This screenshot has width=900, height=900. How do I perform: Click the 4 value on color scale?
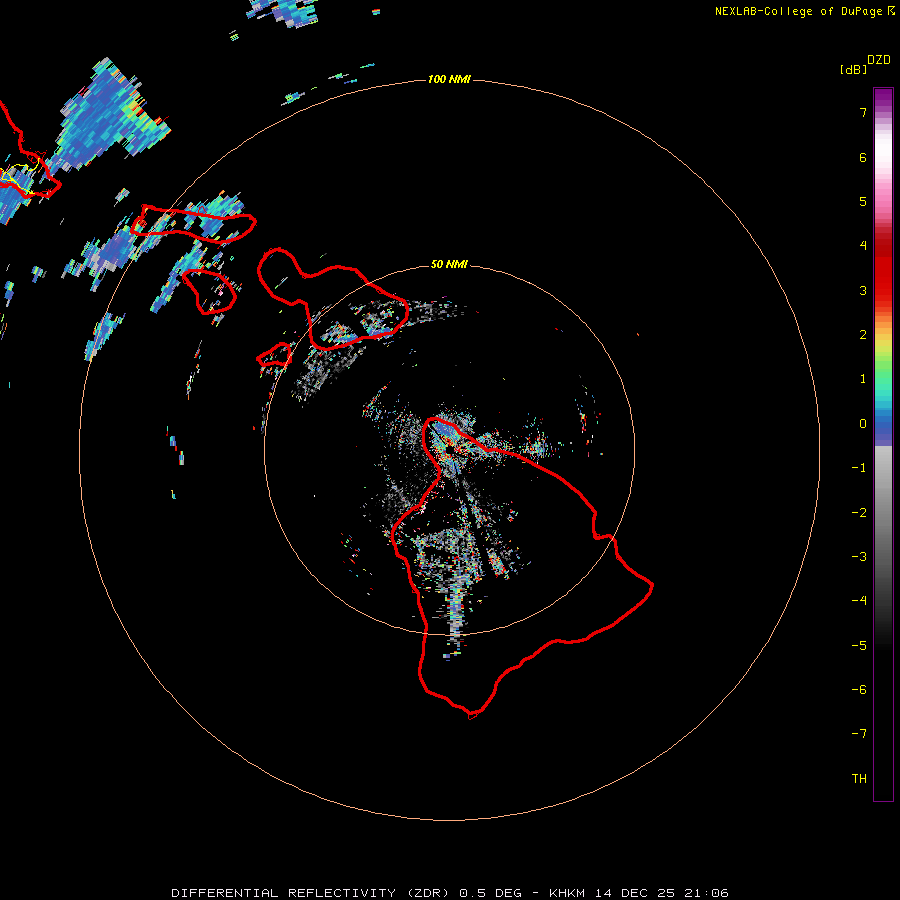863,246
